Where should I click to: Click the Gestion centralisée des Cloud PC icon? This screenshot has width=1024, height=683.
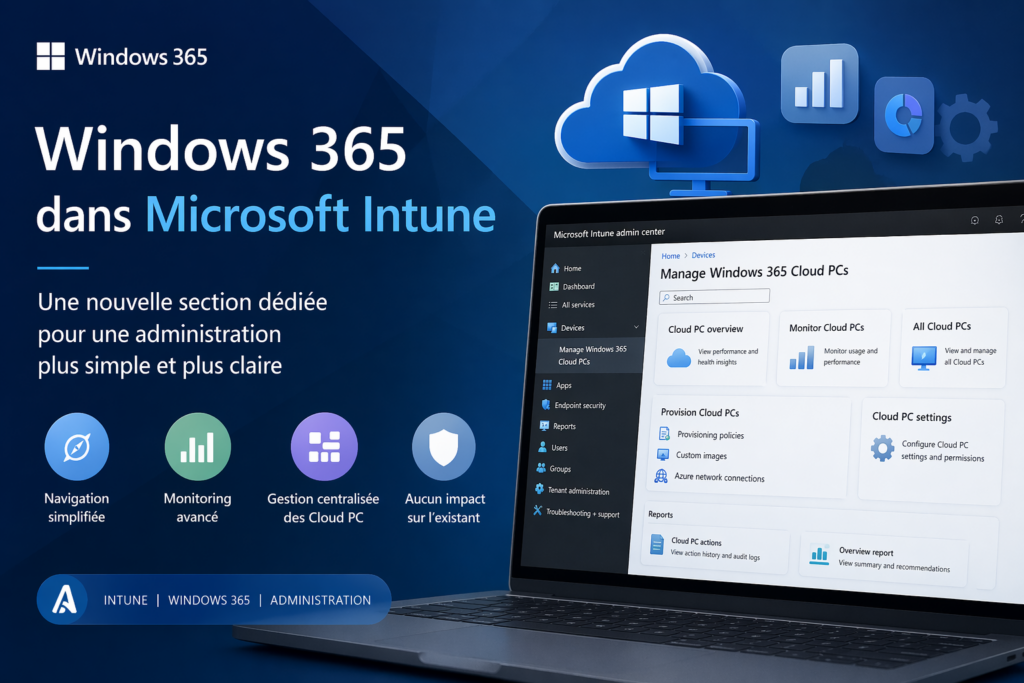pos(324,447)
